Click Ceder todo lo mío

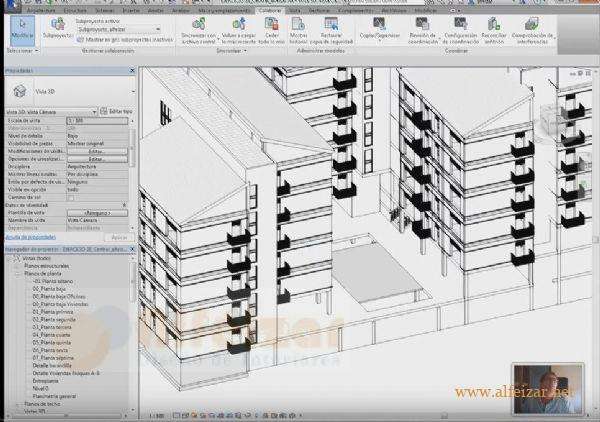click(271, 31)
